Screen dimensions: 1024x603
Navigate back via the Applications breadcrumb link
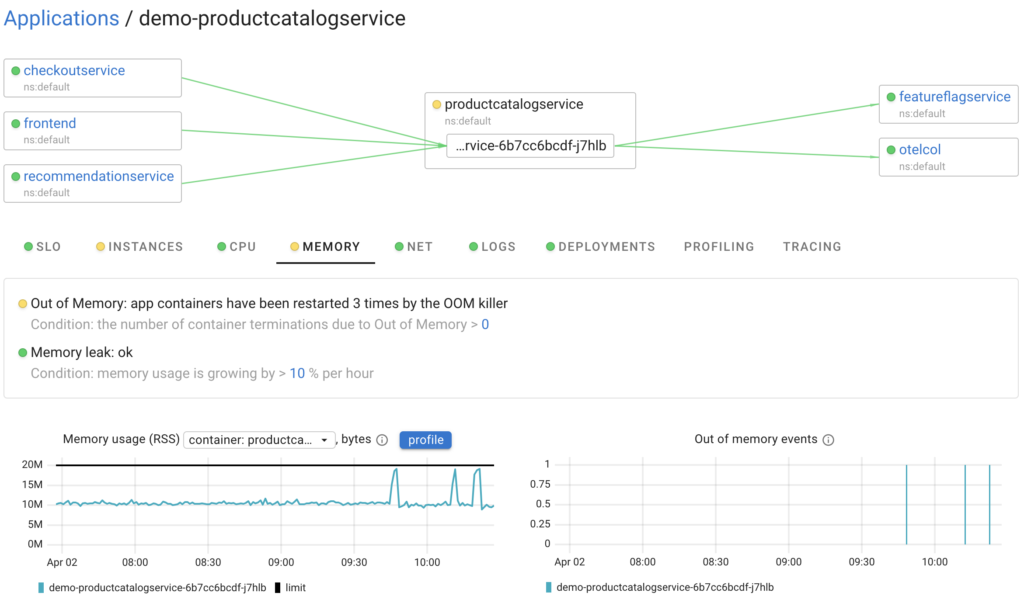[61, 18]
